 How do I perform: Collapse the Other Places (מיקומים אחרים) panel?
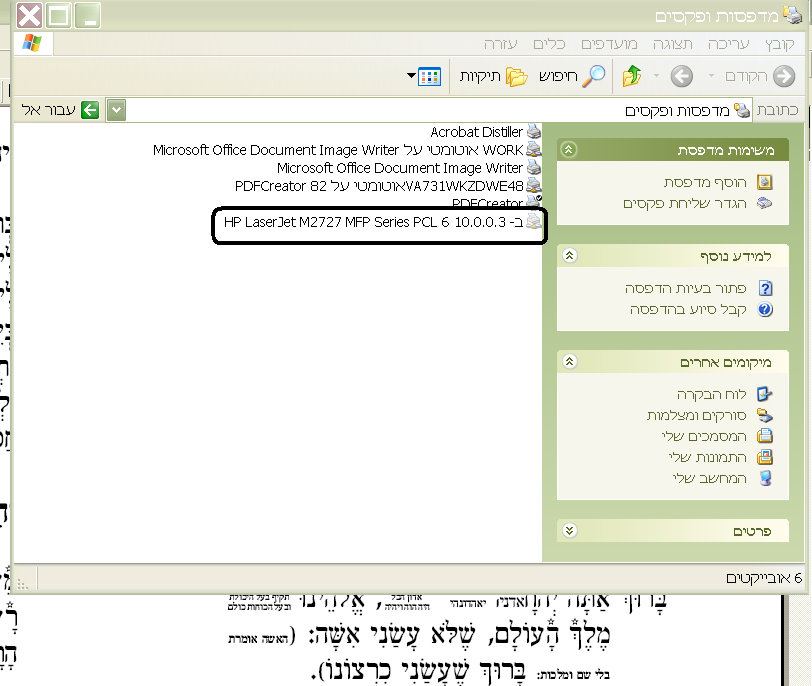(570, 361)
